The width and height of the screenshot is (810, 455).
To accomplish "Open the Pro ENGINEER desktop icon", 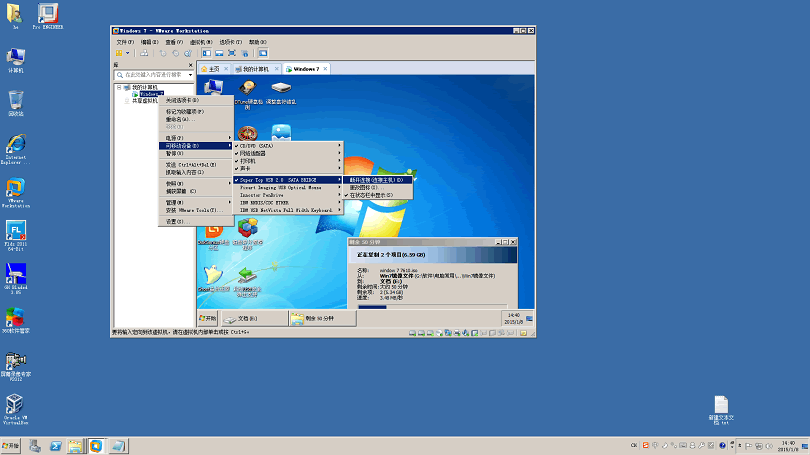I will 47,14.
